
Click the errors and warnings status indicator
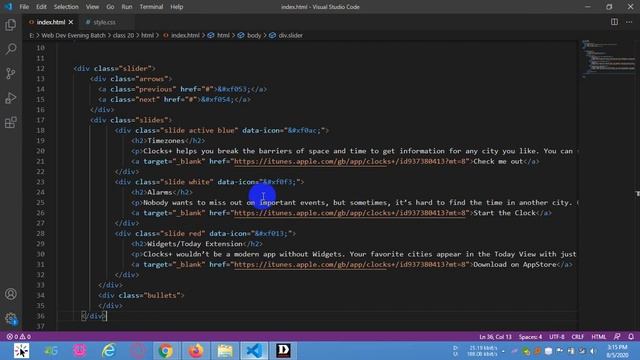point(19,337)
